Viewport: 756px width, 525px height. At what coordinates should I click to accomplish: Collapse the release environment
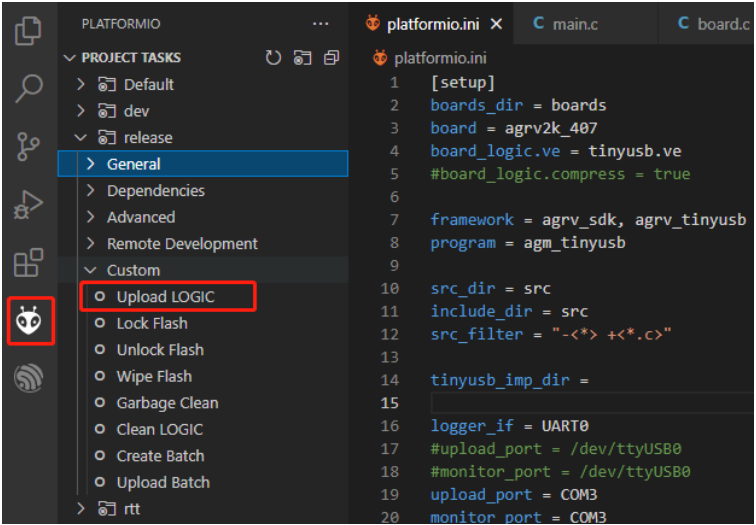81,138
